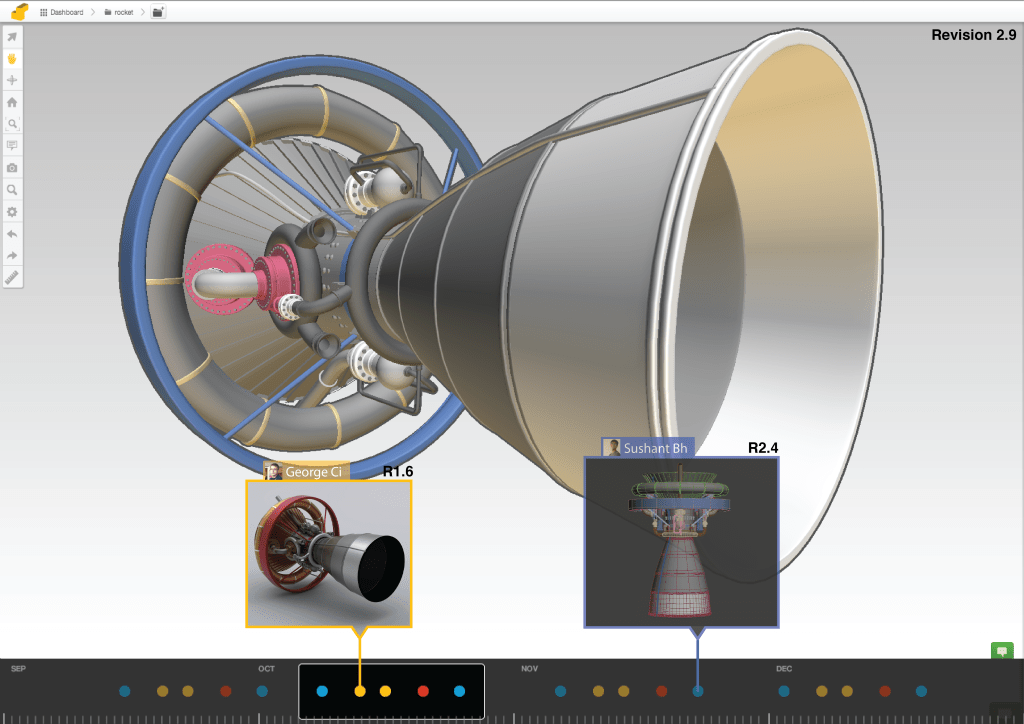Select the zoom-to-region tool

pyautogui.click(x=12, y=124)
